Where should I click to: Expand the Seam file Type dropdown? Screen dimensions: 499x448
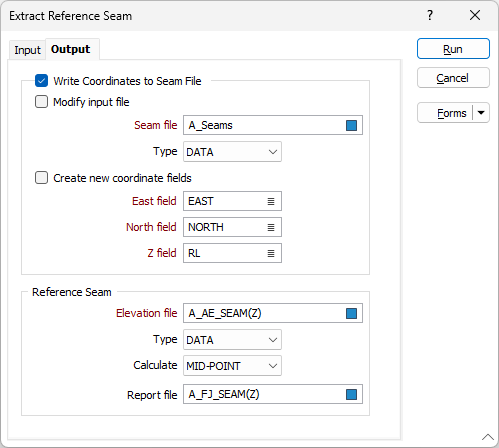point(232,152)
